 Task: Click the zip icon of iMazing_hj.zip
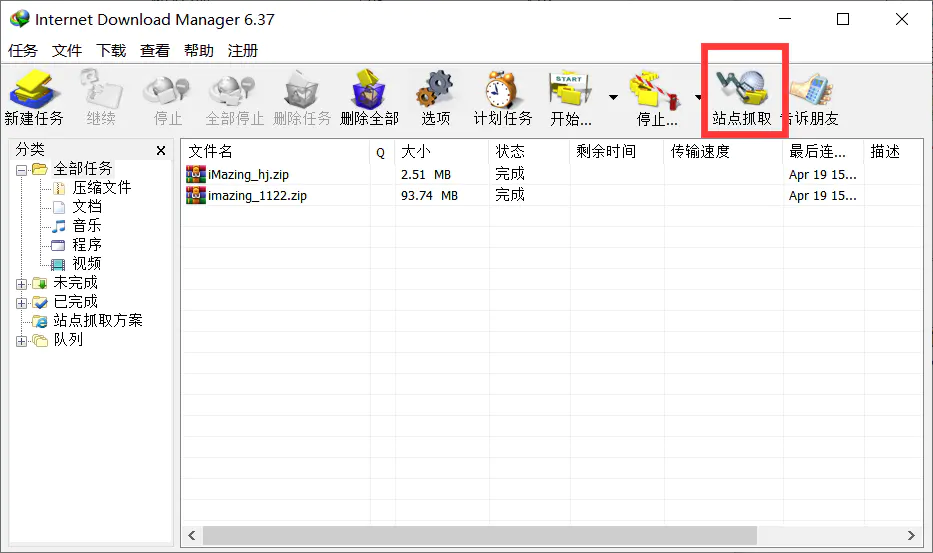(196, 174)
